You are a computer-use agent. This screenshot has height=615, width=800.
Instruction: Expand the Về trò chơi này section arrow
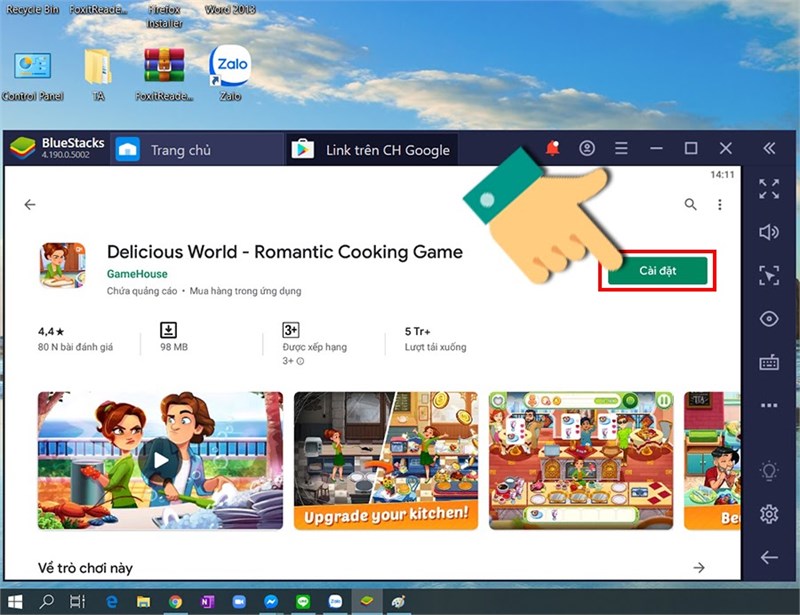tap(698, 568)
